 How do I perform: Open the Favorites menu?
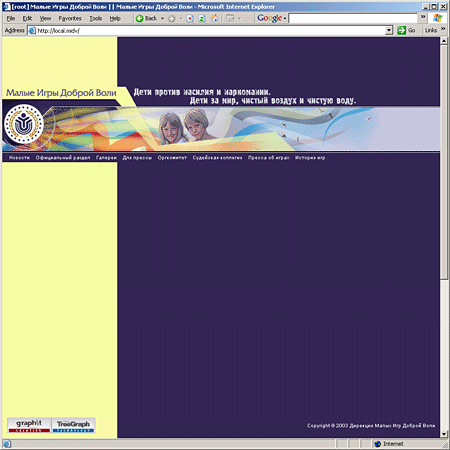tap(70, 18)
